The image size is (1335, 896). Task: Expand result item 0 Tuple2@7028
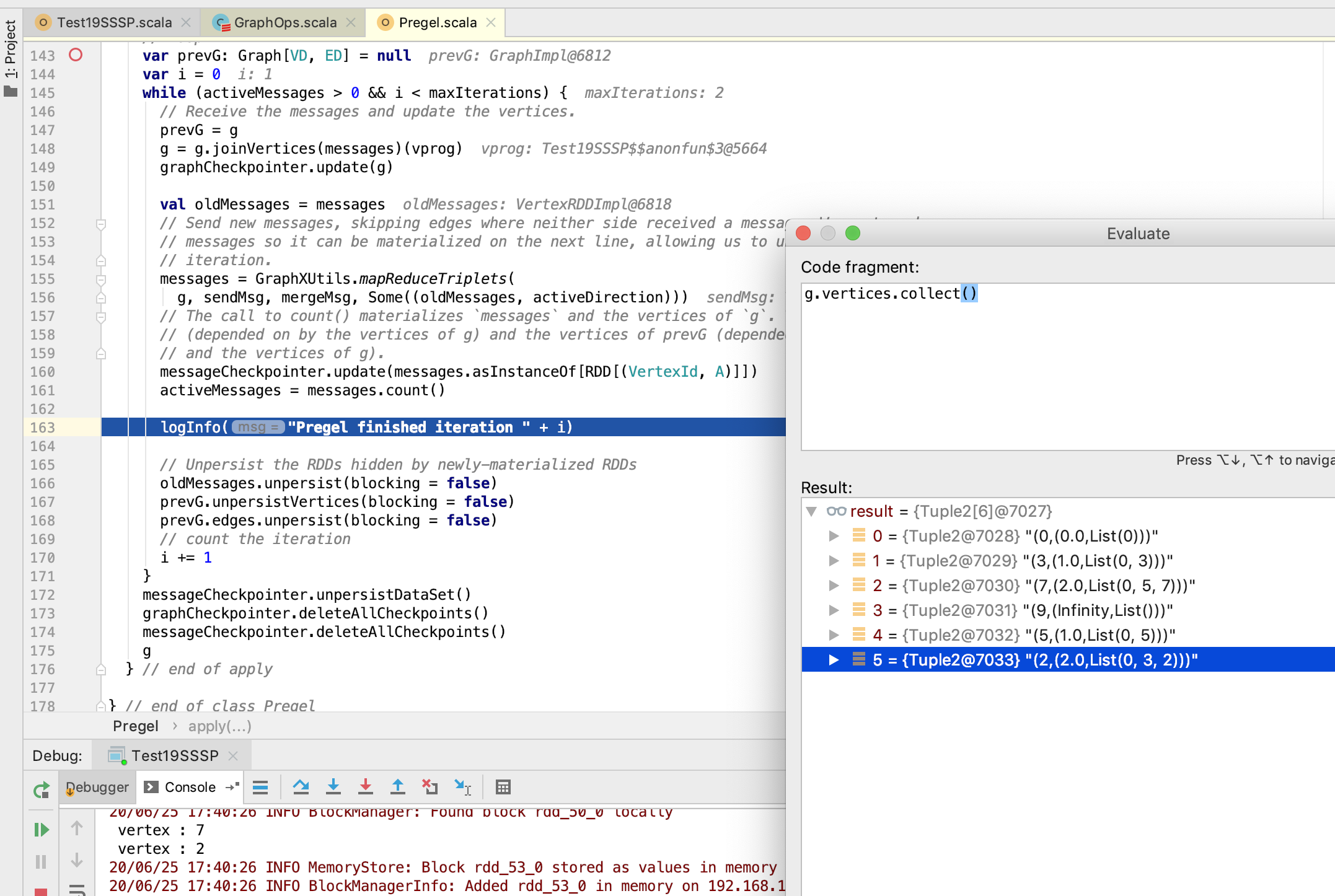pos(834,536)
